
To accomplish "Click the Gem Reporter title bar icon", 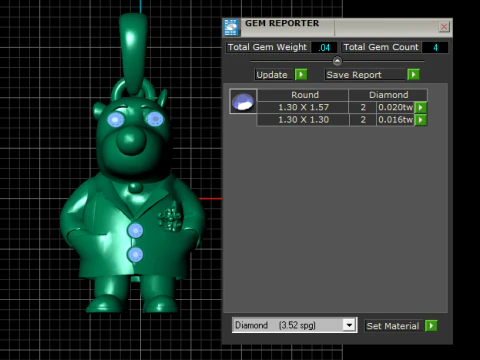I will (x=231, y=28).
